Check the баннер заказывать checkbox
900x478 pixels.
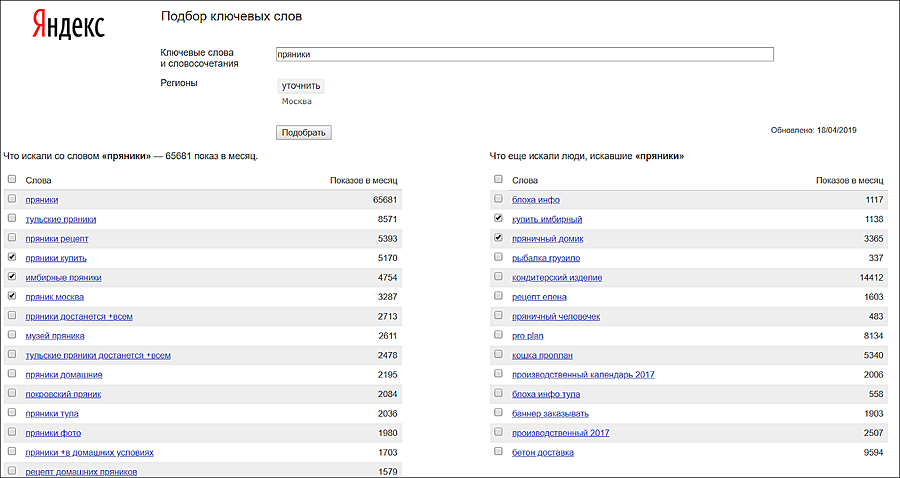pyautogui.click(x=498, y=413)
